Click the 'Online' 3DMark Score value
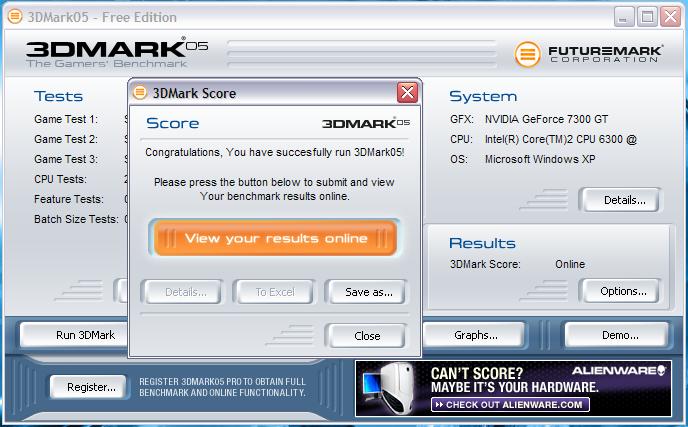Viewport: 688px width, 427px height. click(570, 264)
